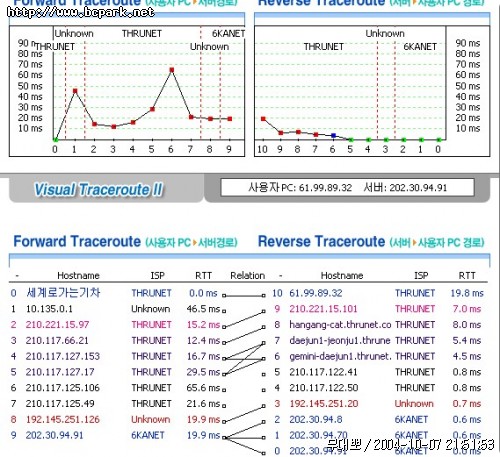Click the 6KANET ISP of forward hop 9
Viewport: 500px width, 457px height.
coord(148,435)
